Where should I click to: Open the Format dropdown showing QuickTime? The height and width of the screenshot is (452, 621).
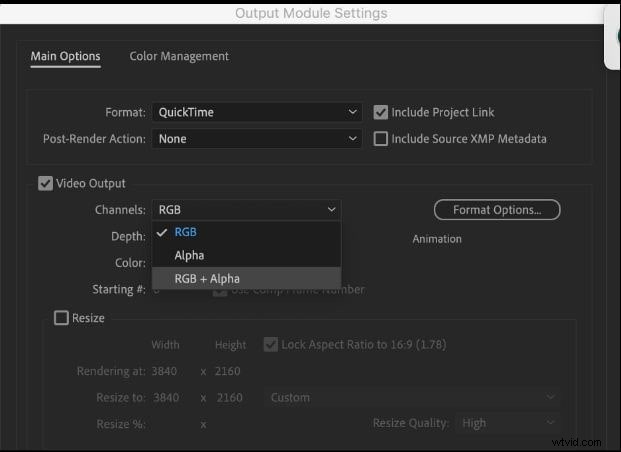pyautogui.click(x=257, y=112)
